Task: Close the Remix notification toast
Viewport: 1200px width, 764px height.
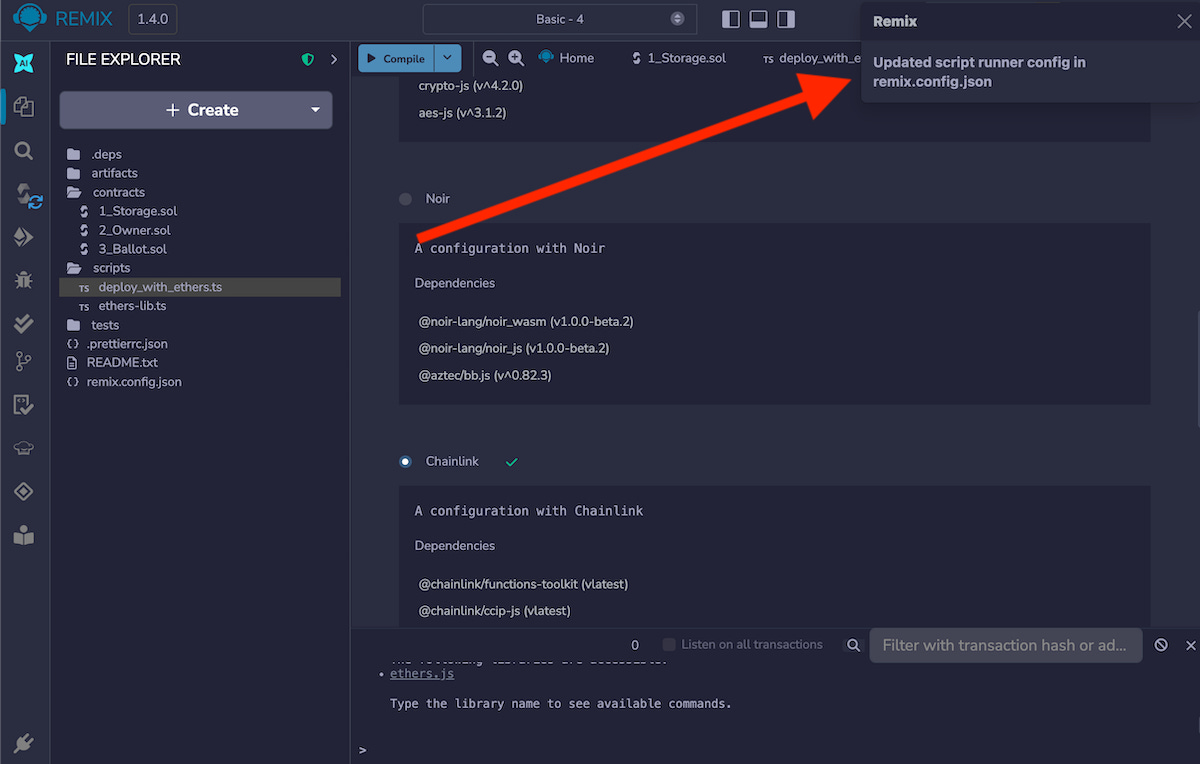Action: click(x=1184, y=21)
